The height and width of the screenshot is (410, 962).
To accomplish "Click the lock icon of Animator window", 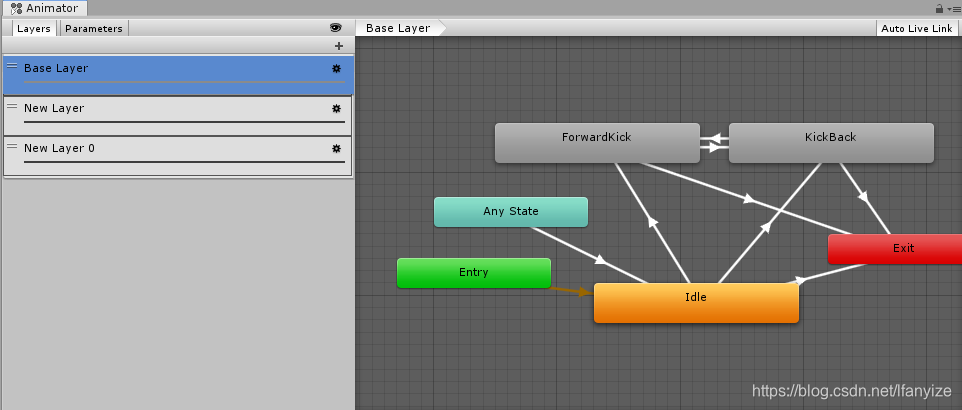I will (x=939, y=9).
